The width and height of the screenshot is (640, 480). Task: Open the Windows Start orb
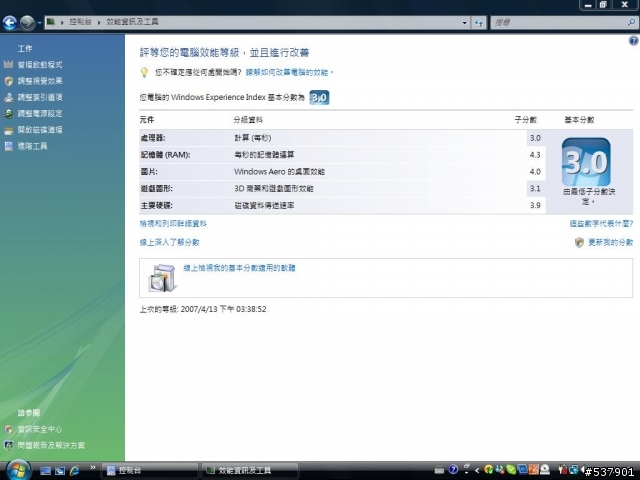[x=18, y=470]
